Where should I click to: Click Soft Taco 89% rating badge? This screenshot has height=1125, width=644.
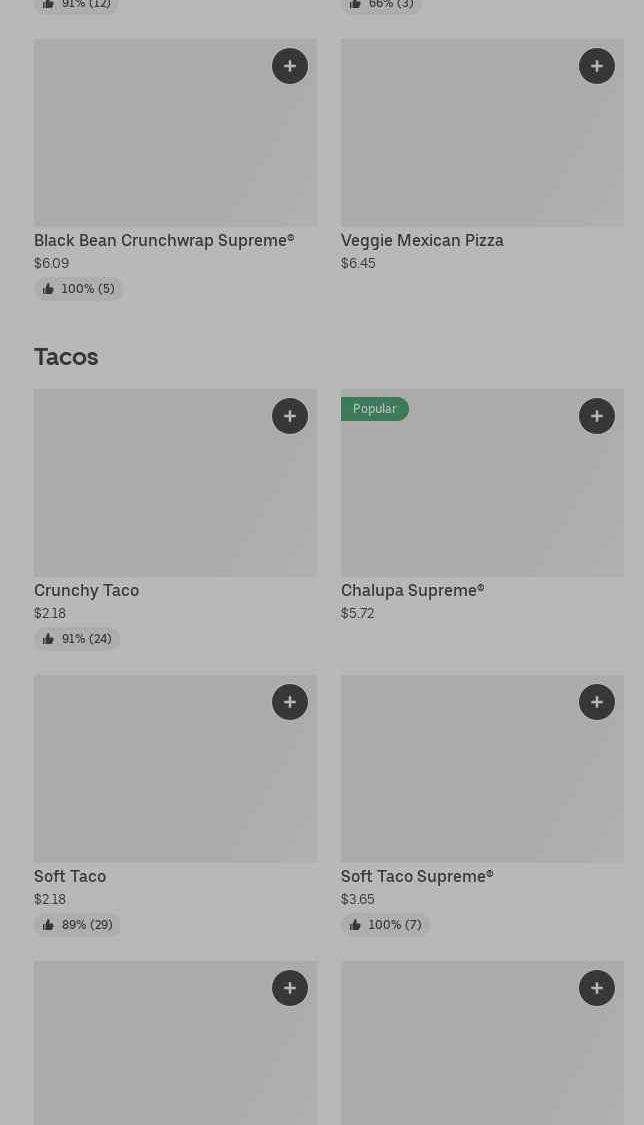[x=77, y=925]
